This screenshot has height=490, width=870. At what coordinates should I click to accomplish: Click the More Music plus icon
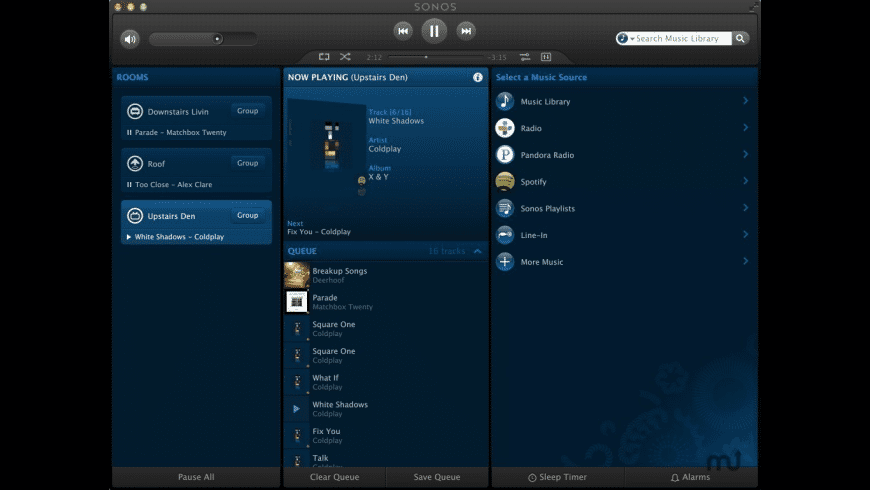pos(505,261)
